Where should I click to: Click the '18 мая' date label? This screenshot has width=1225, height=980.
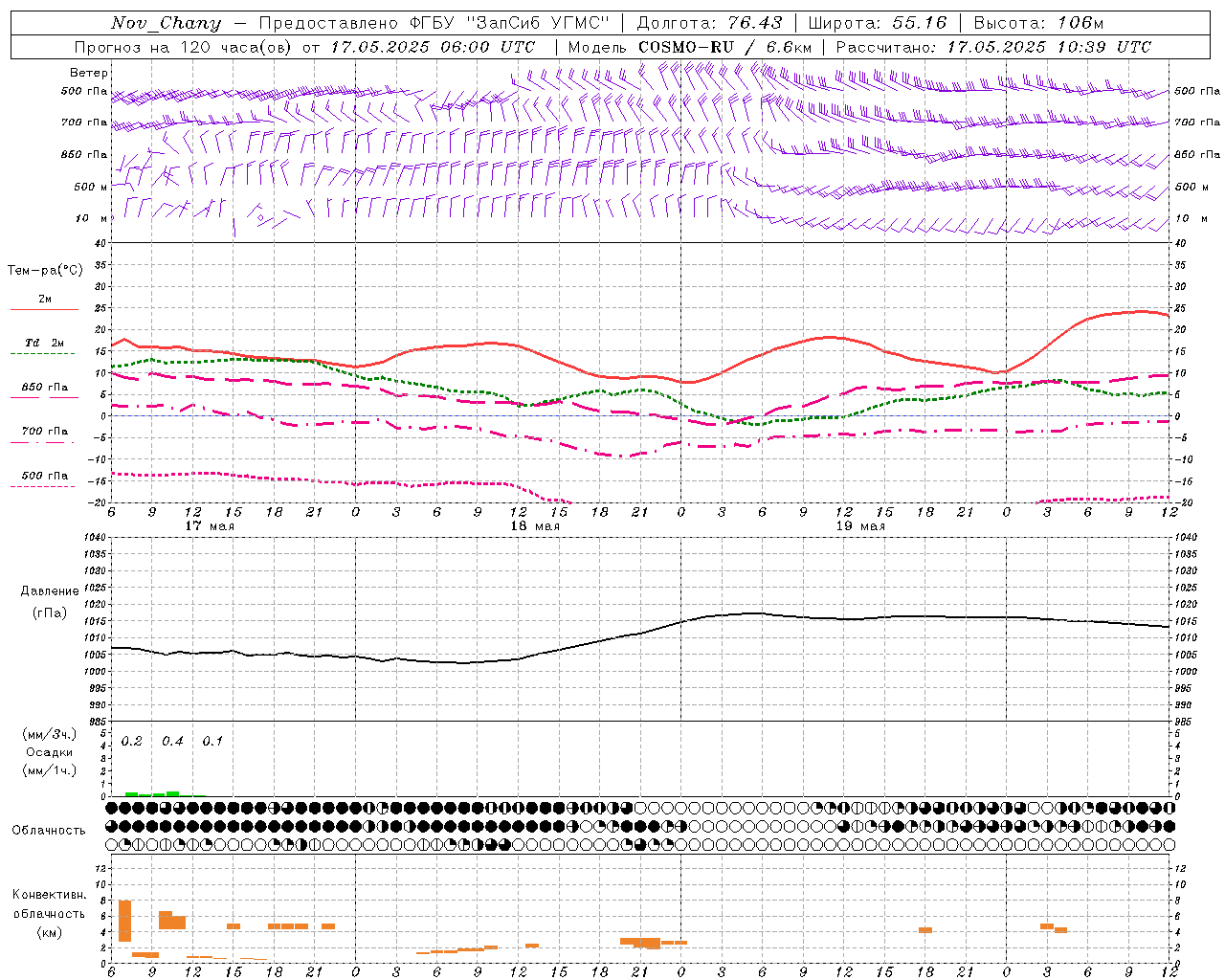(535, 526)
